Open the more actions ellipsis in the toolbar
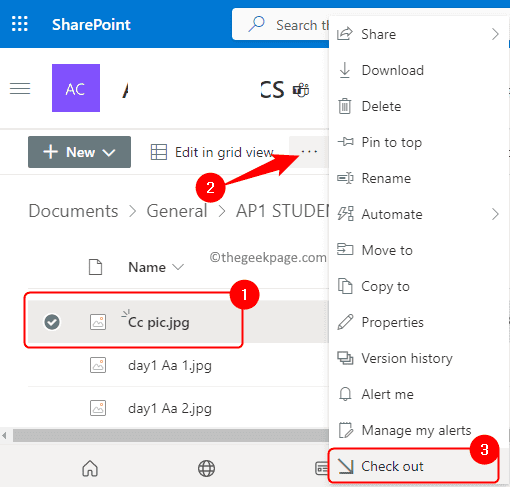510x487 pixels. (x=309, y=152)
